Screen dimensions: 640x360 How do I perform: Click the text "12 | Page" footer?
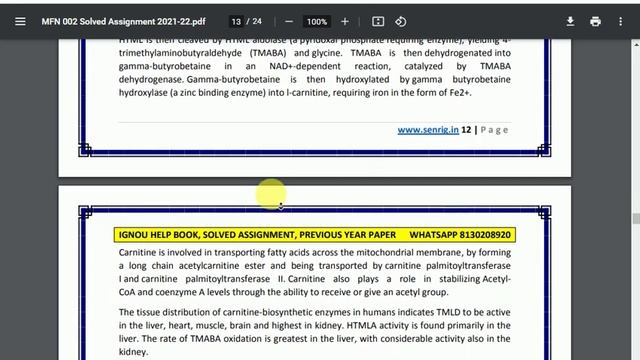(485, 130)
